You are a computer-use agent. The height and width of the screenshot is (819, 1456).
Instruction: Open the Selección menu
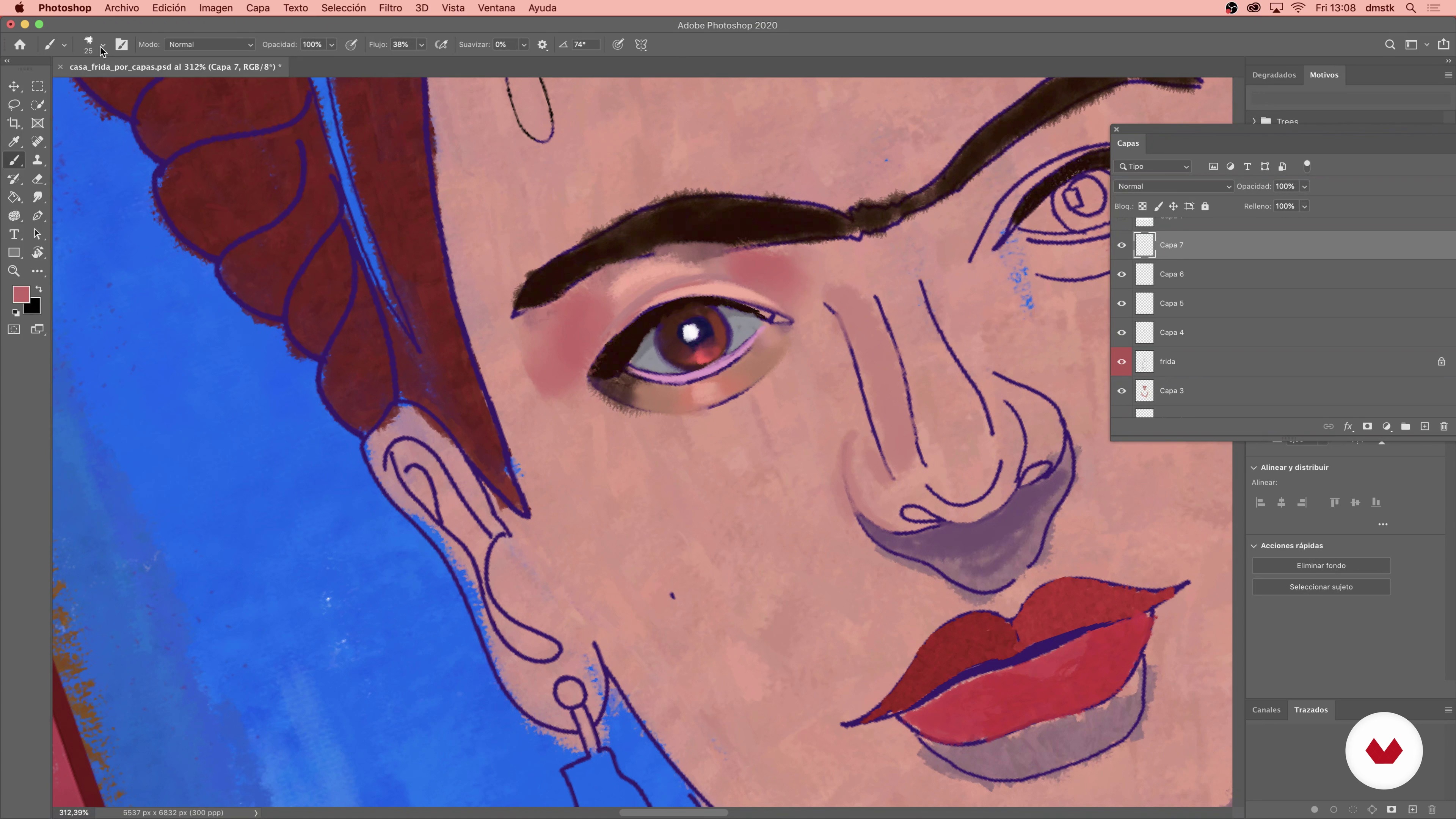344,8
